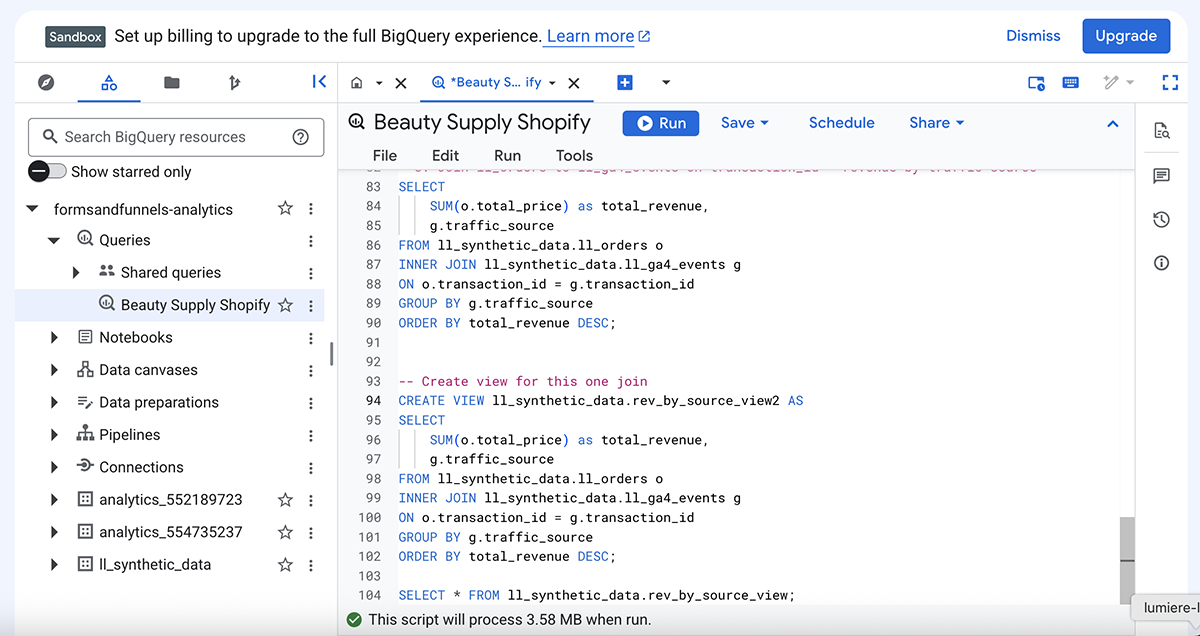Screen dimensions: 1200x636
Task: Open the Share dropdown
Action: [937, 122]
